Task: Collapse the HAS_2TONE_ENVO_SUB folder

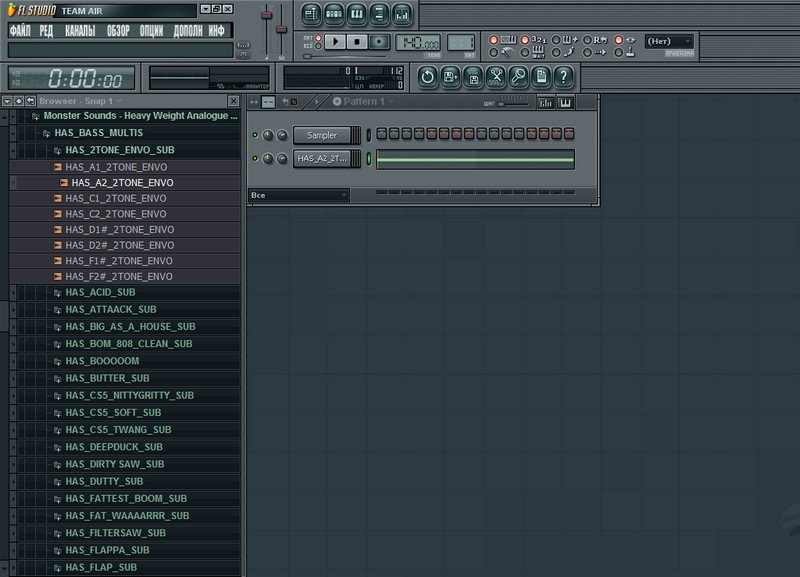Action: (x=58, y=150)
